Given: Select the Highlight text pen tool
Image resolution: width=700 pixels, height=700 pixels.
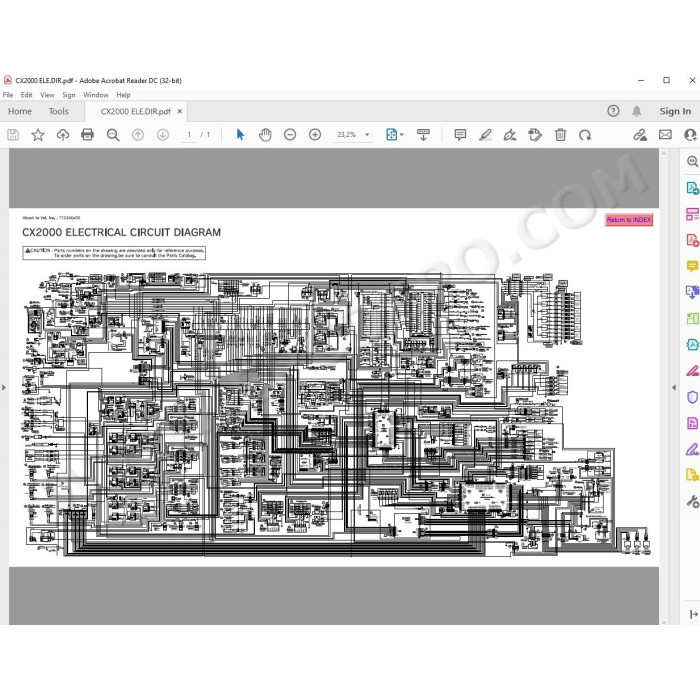Looking at the screenshot, I should (x=485, y=134).
